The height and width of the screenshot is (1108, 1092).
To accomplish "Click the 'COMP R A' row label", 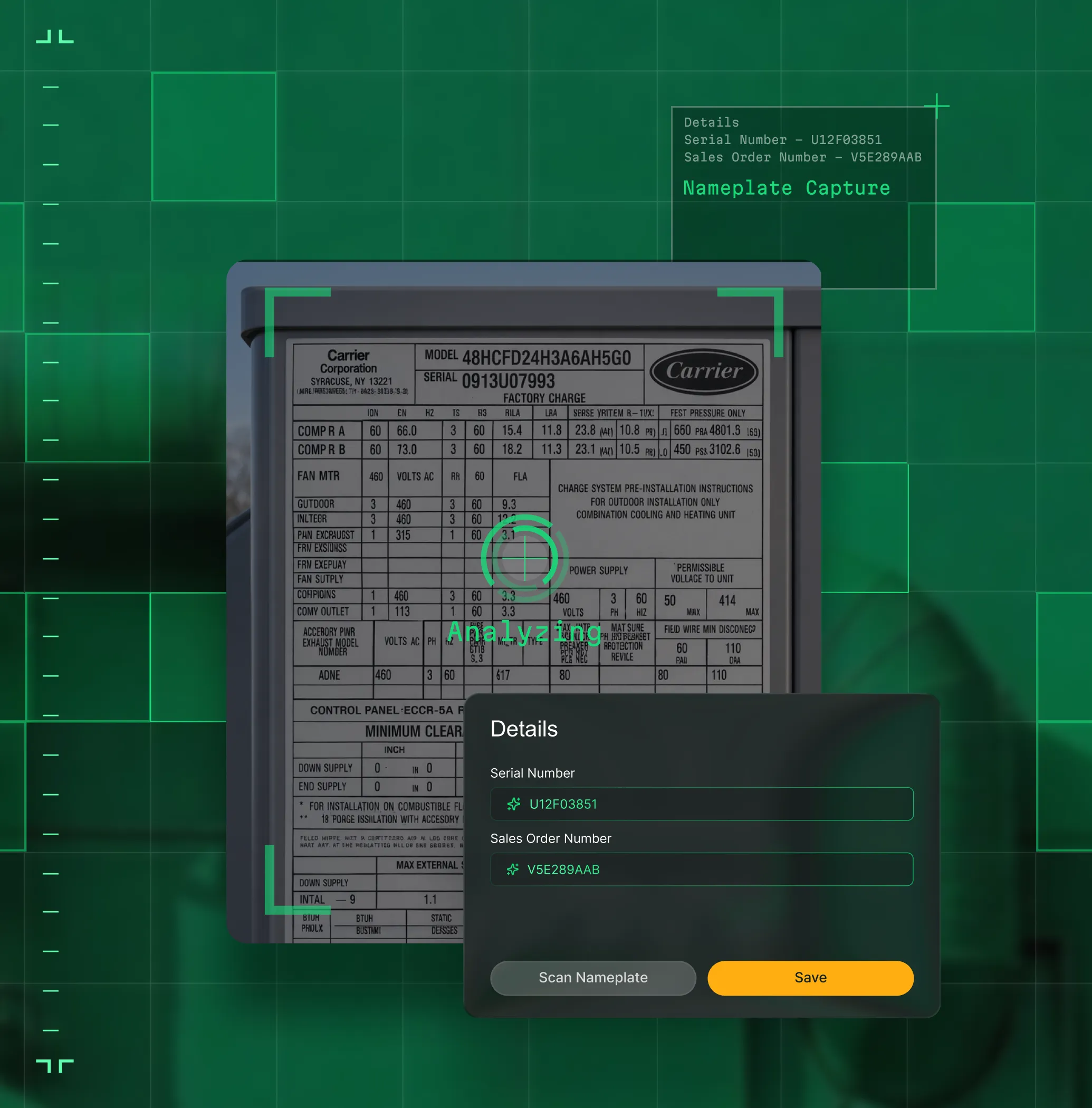I will [321, 431].
